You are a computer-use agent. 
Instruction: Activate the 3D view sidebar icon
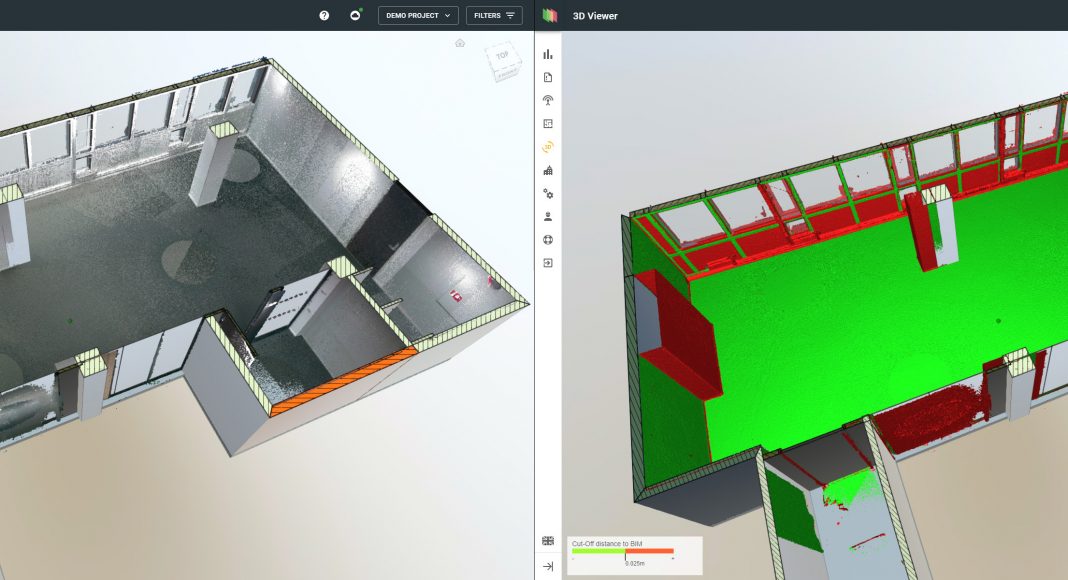(x=548, y=147)
